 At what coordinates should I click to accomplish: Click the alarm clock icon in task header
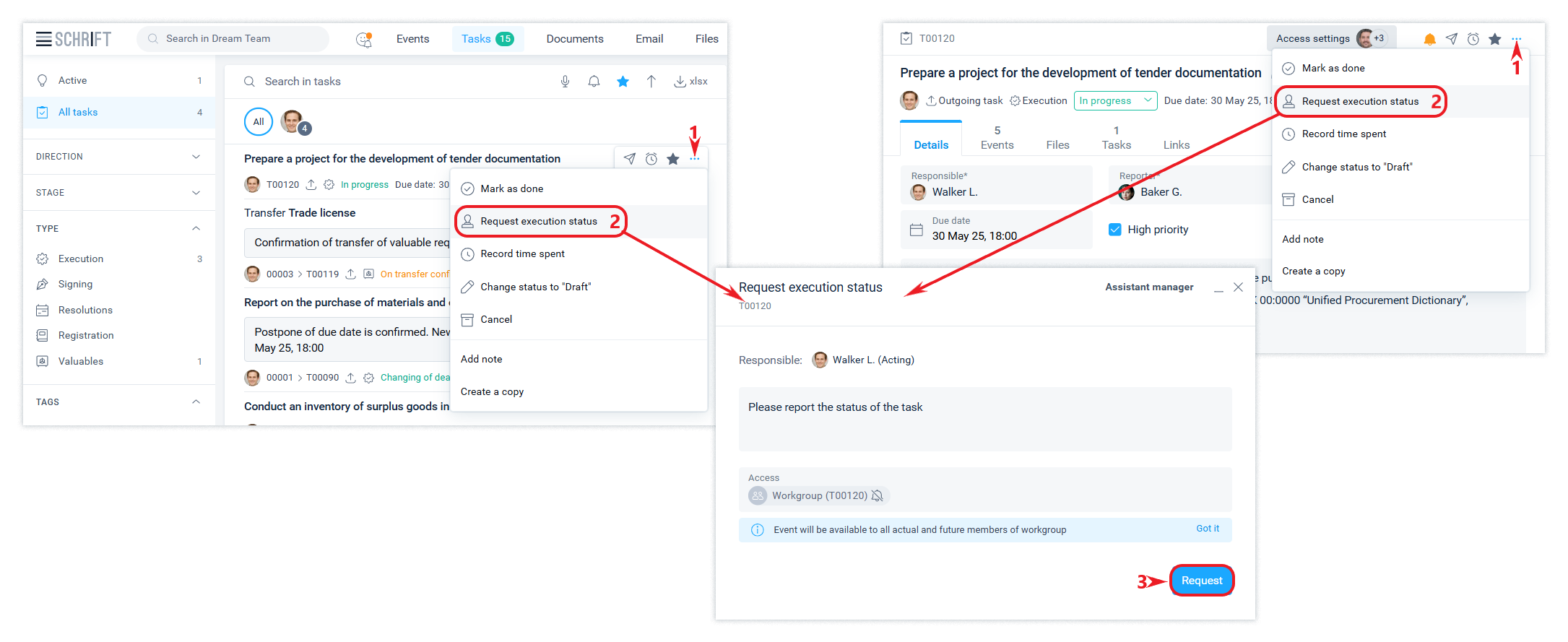point(1473,39)
